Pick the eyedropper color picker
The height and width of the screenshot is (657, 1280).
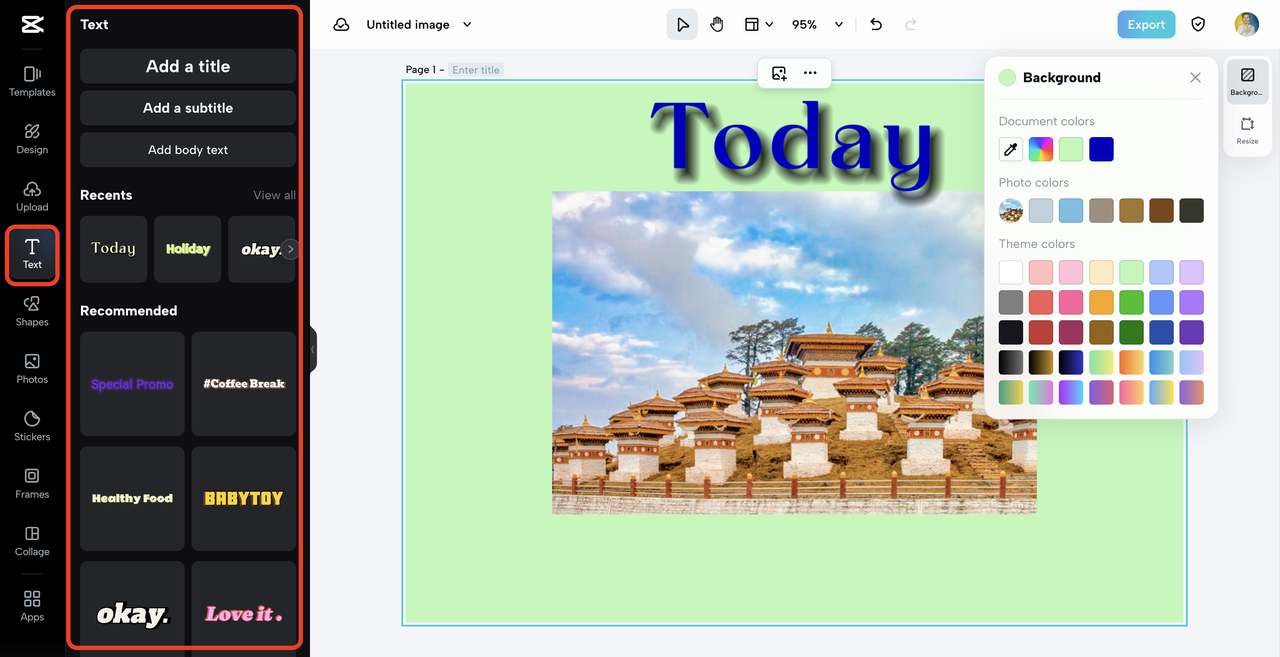(1011, 150)
